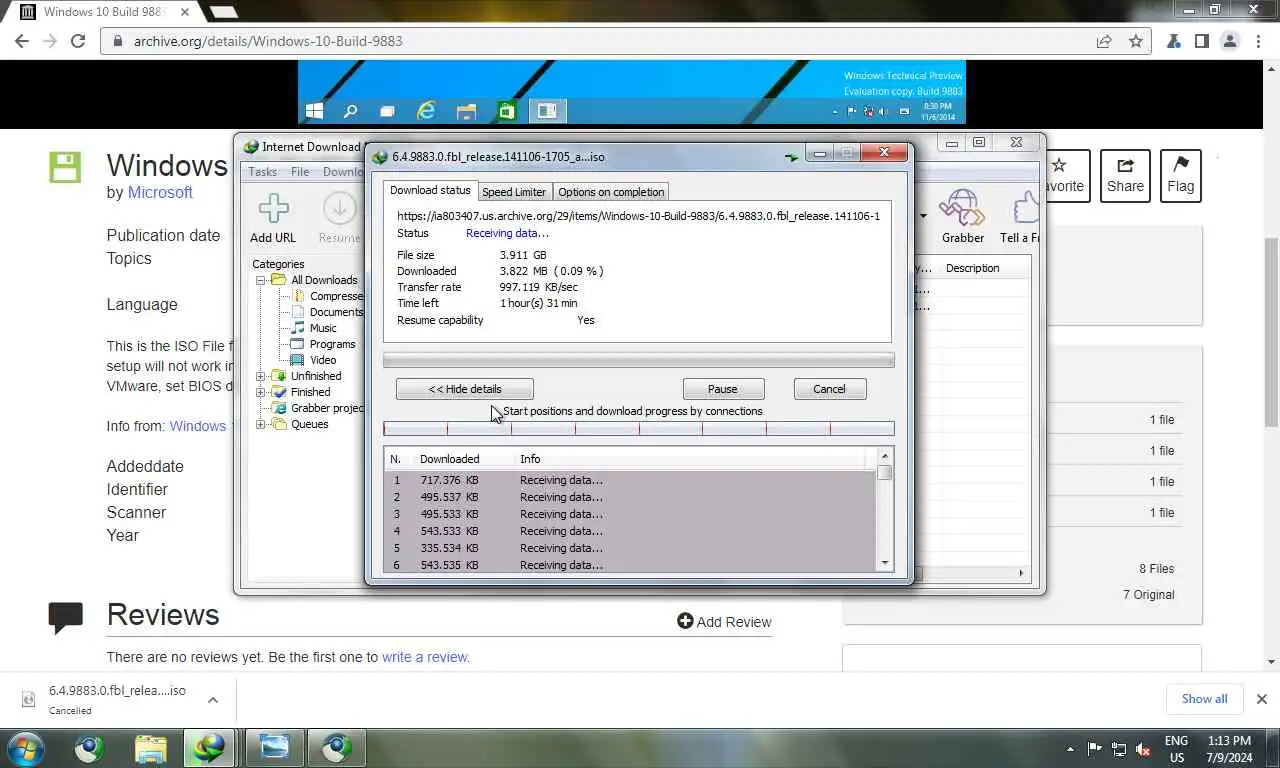Viewport: 1280px width, 768px height.
Task: Select the Grabber projects tree item
Action: [326, 408]
